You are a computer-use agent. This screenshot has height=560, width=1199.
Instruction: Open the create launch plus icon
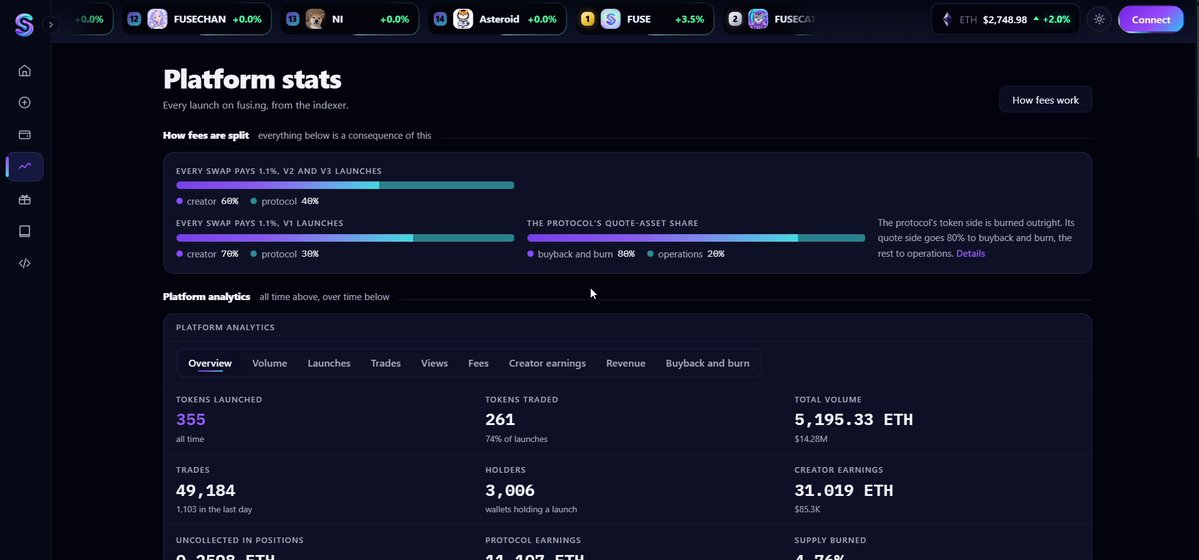coord(24,103)
